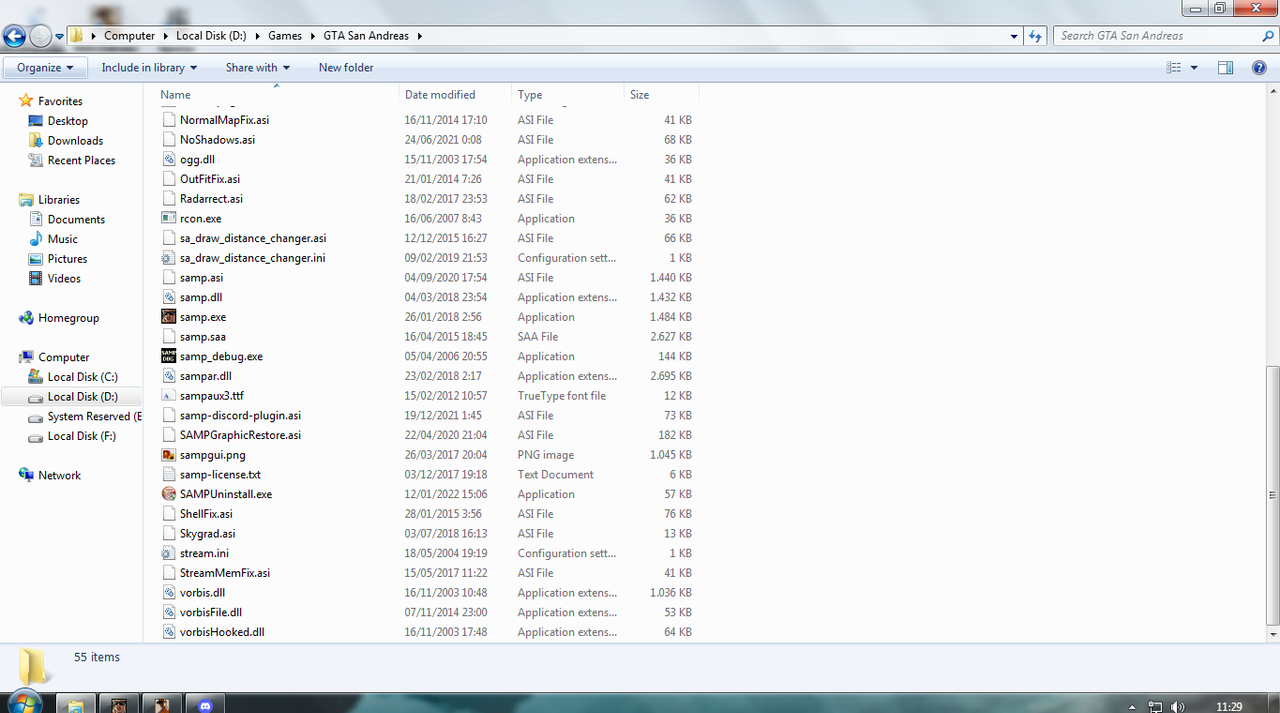
Task: Click the Forward navigation arrow
Action: (x=40, y=36)
